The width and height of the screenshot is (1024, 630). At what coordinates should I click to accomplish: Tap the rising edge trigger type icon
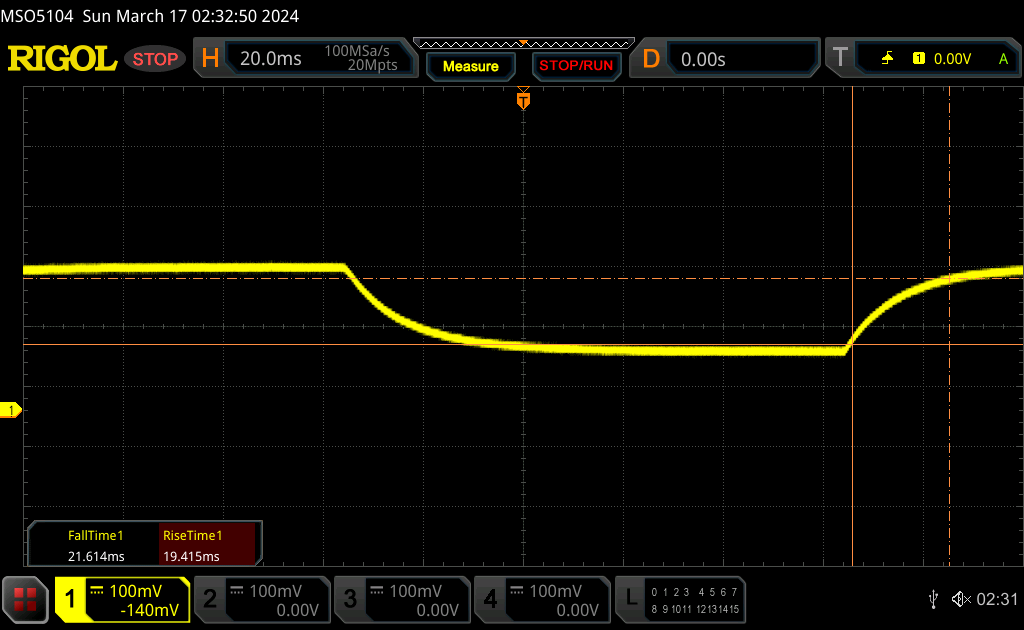887,59
